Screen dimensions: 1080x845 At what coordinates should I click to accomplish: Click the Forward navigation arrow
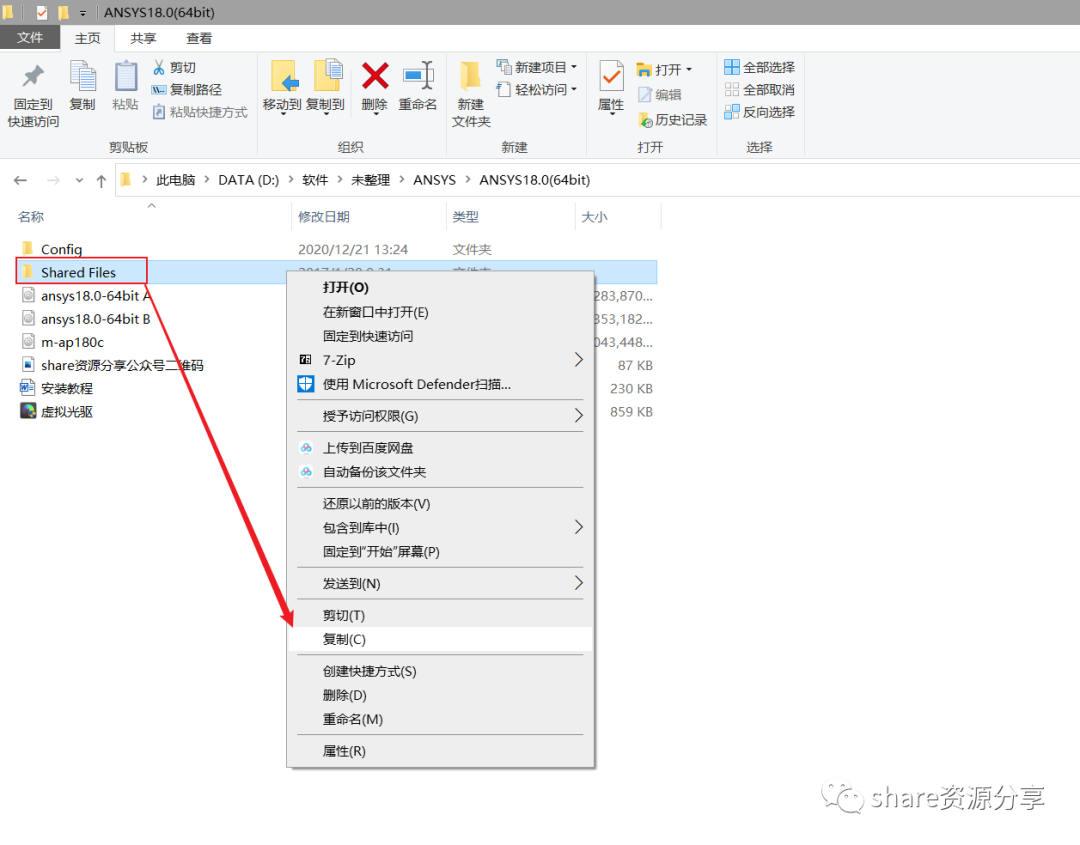[x=53, y=180]
